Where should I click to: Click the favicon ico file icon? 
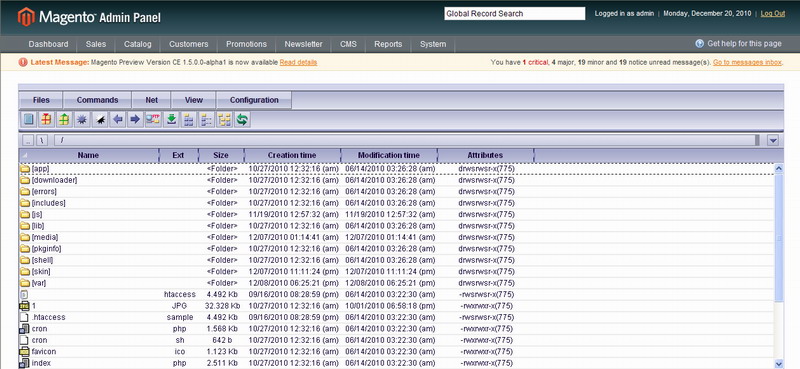[x=24, y=352]
